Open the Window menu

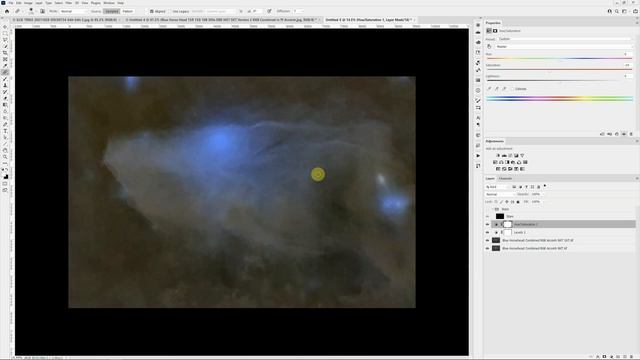pos(109,3)
